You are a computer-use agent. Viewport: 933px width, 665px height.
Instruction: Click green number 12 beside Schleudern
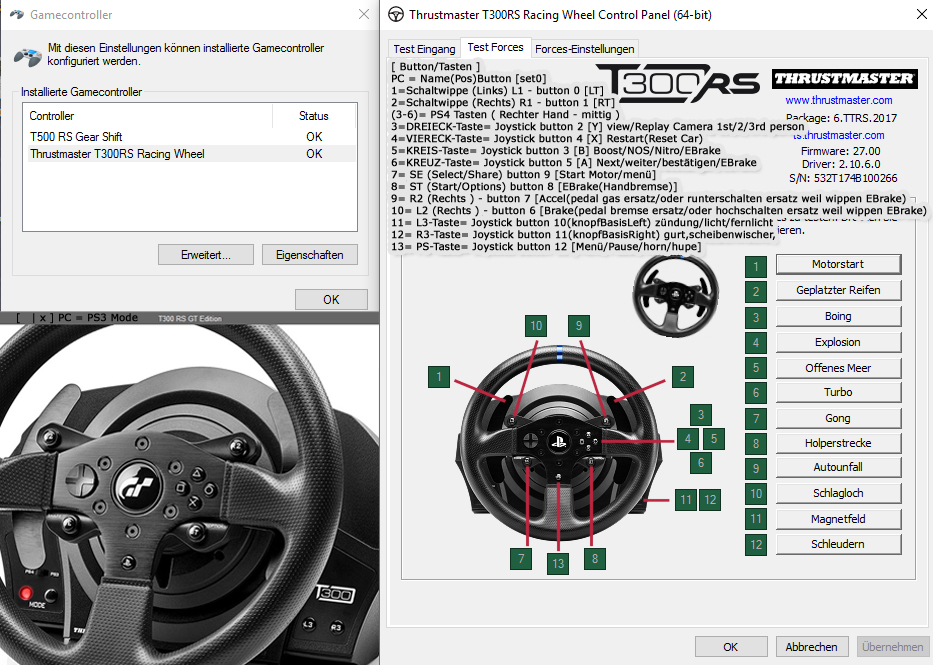coord(756,545)
